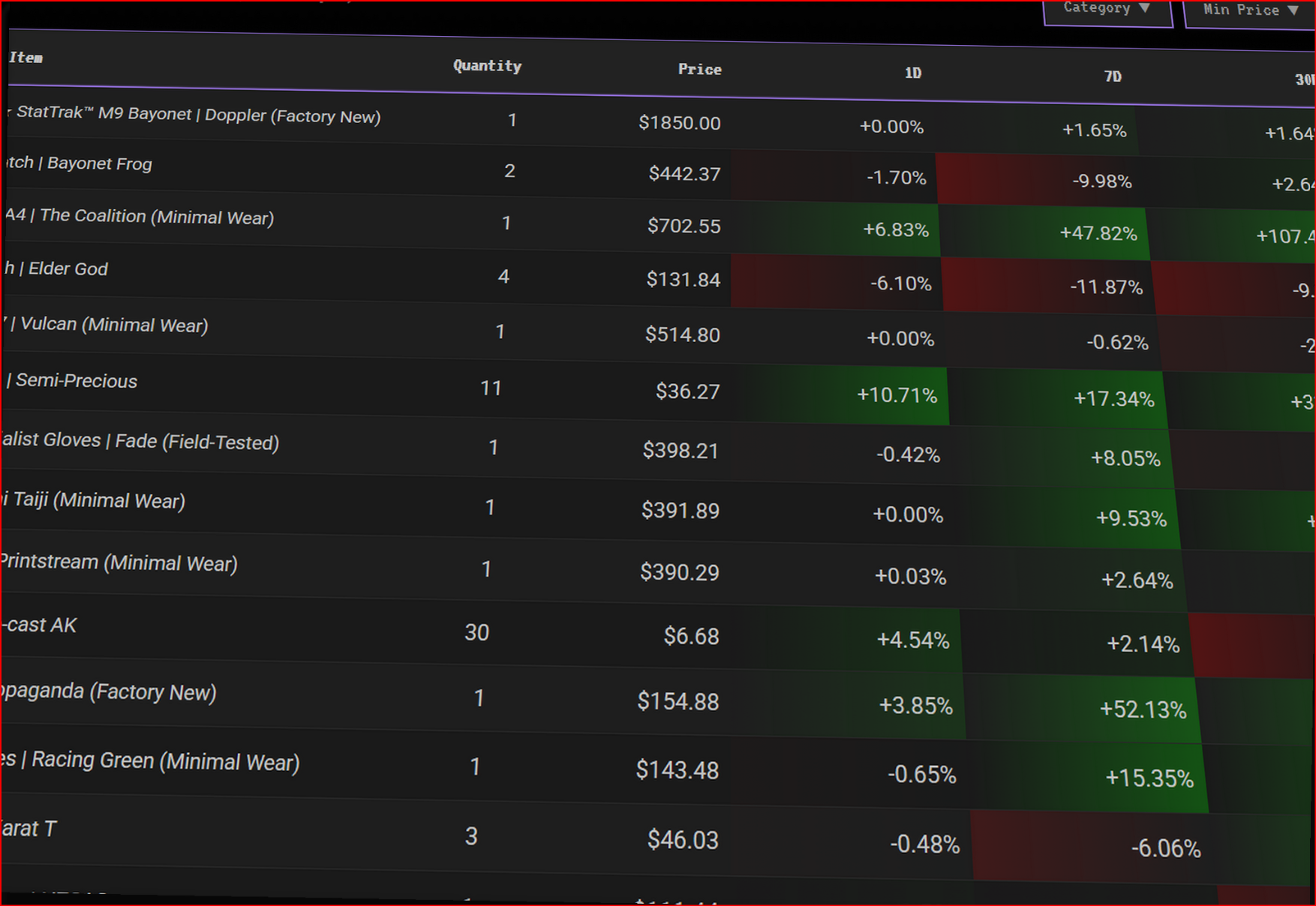The height and width of the screenshot is (906, 1316).
Task: Click the 30D column header
Action: point(1307,79)
